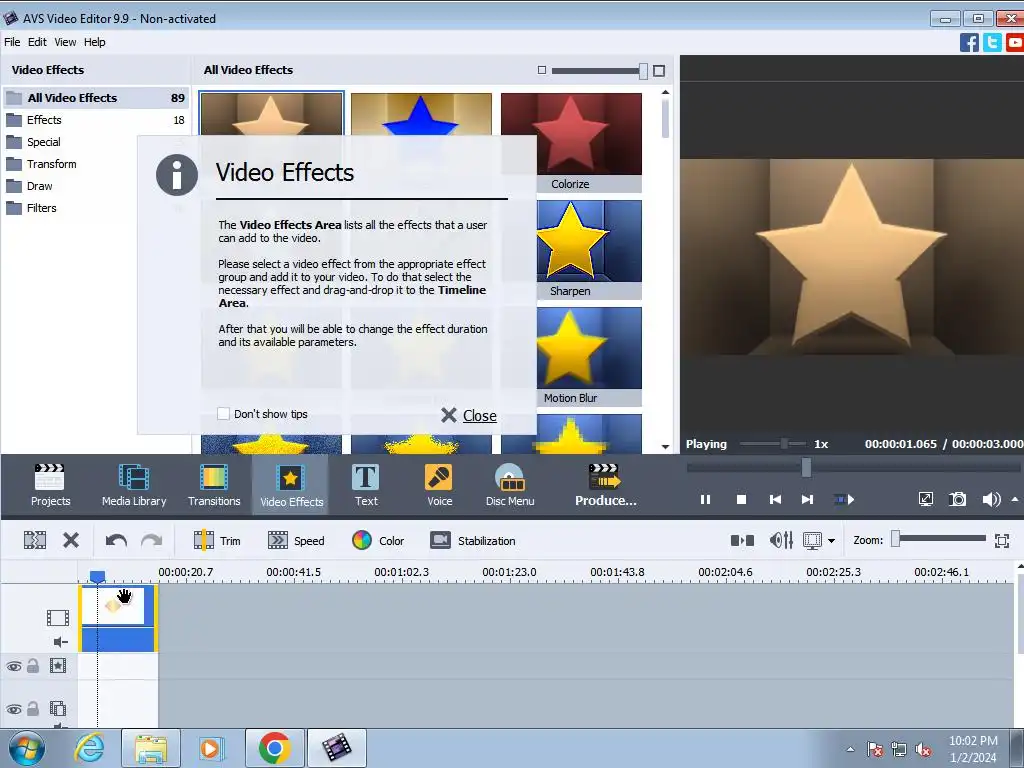Mute the preview volume speaker
The image size is (1024, 768).
(x=991, y=500)
